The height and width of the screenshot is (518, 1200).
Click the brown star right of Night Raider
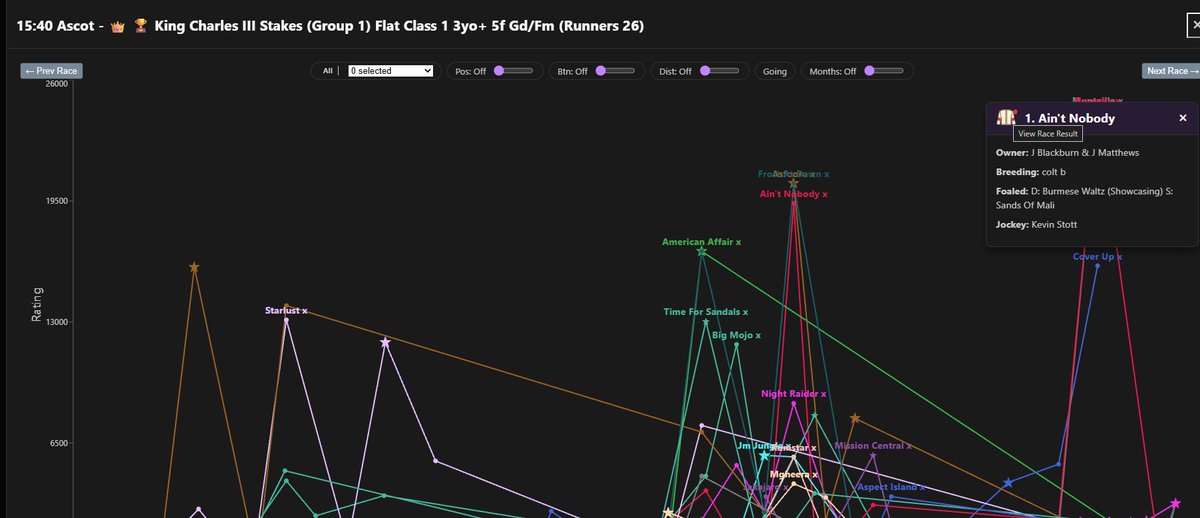point(855,418)
